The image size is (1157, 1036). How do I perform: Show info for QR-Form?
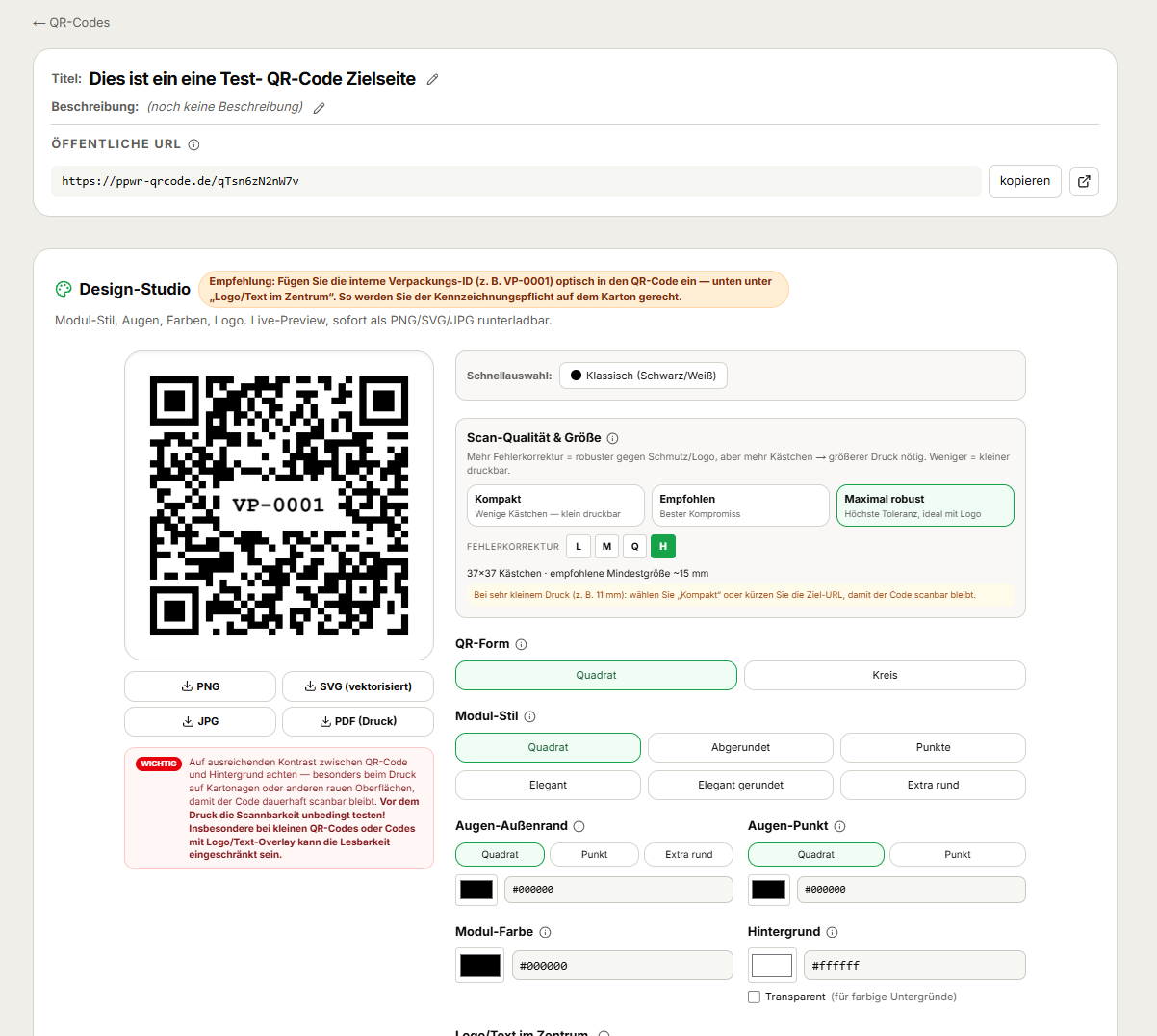pos(521,644)
